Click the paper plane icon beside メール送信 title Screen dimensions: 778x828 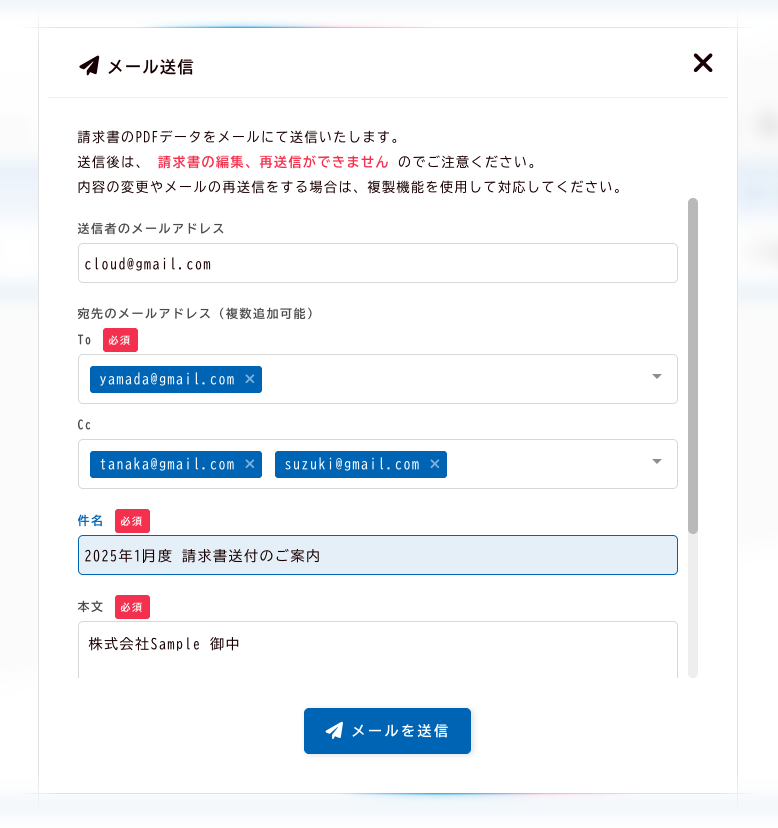(89, 66)
